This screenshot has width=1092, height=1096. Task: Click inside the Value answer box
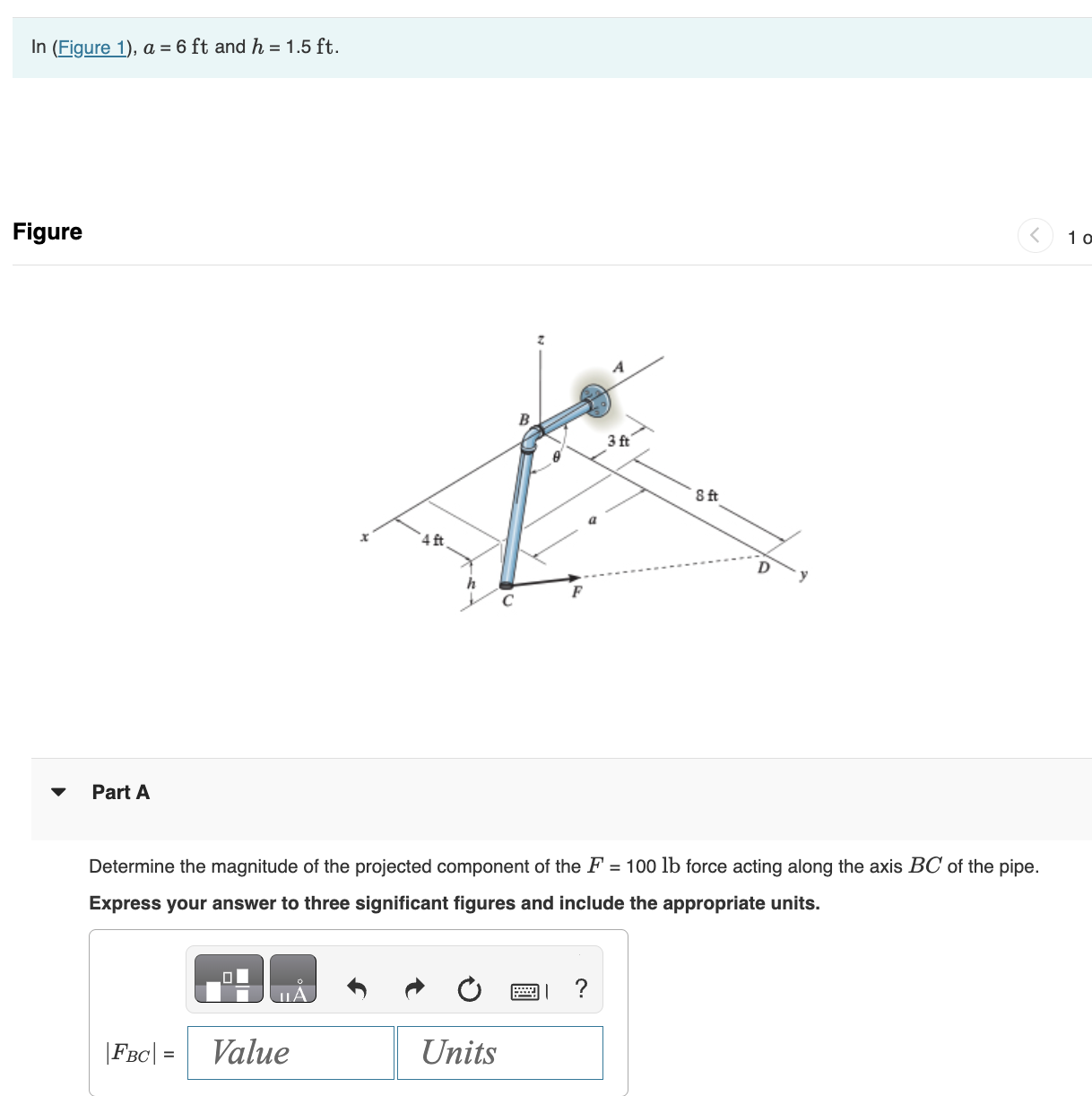[x=289, y=1052]
